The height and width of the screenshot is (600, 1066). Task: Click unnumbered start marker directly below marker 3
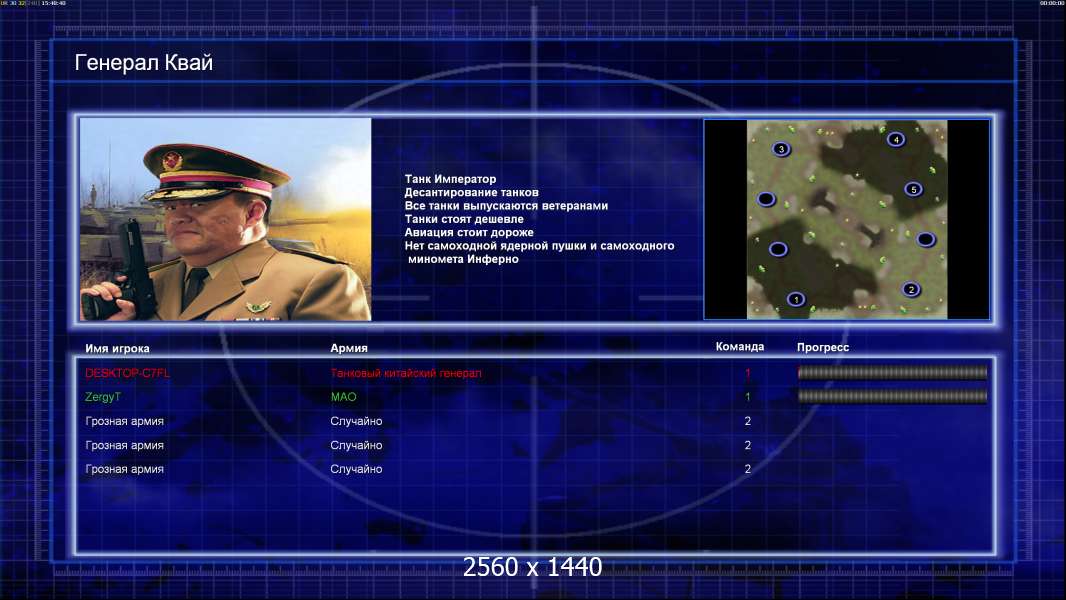(x=766, y=199)
